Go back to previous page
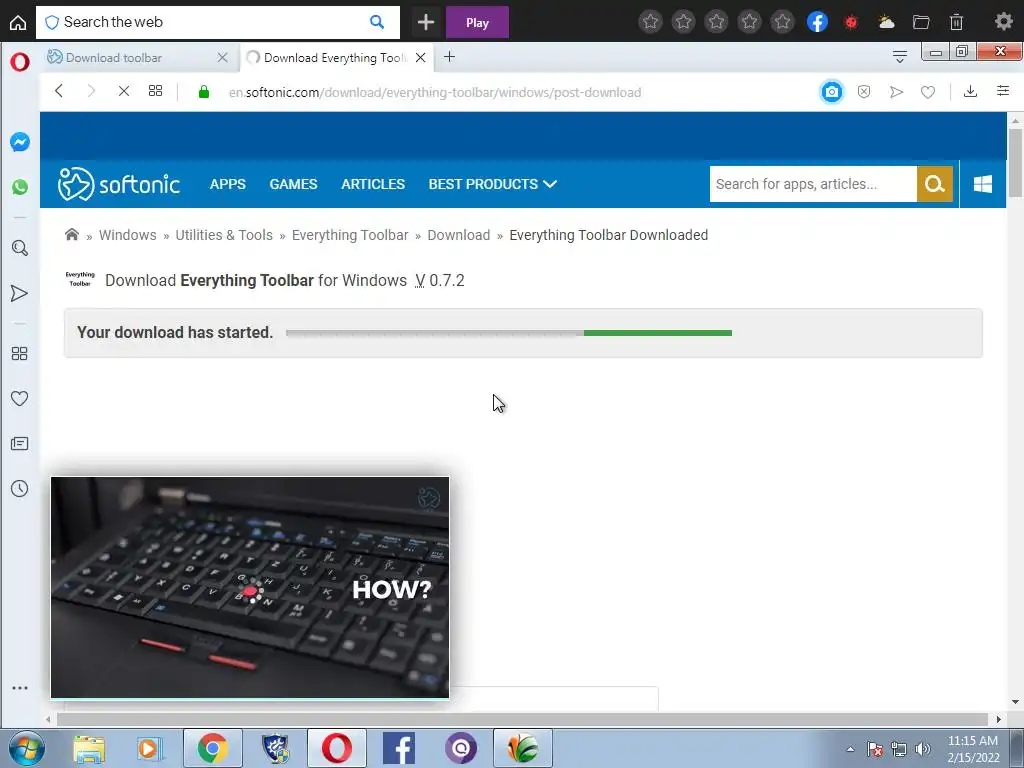Screen dimensions: 1024x768 pyautogui.click(x=59, y=91)
